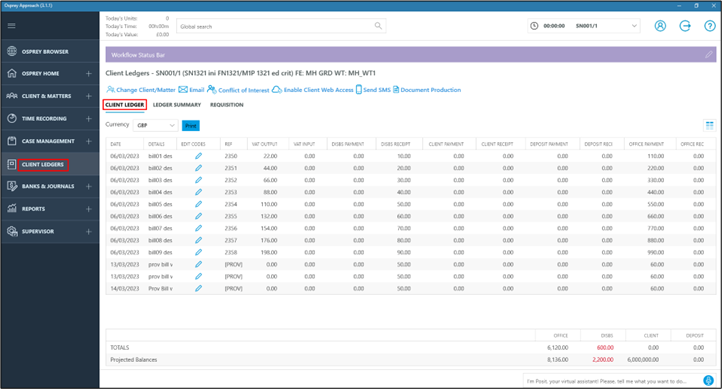The width and height of the screenshot is (722, 389).
Task: Select the ref 2350 cell
Action: tap(231, 156)
